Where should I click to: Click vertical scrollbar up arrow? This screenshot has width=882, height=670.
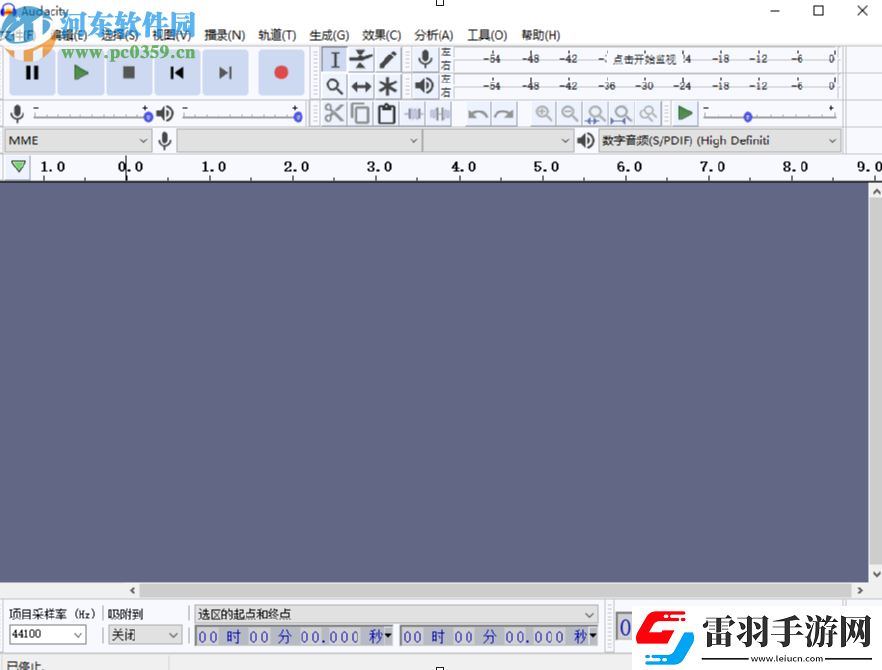876,192
